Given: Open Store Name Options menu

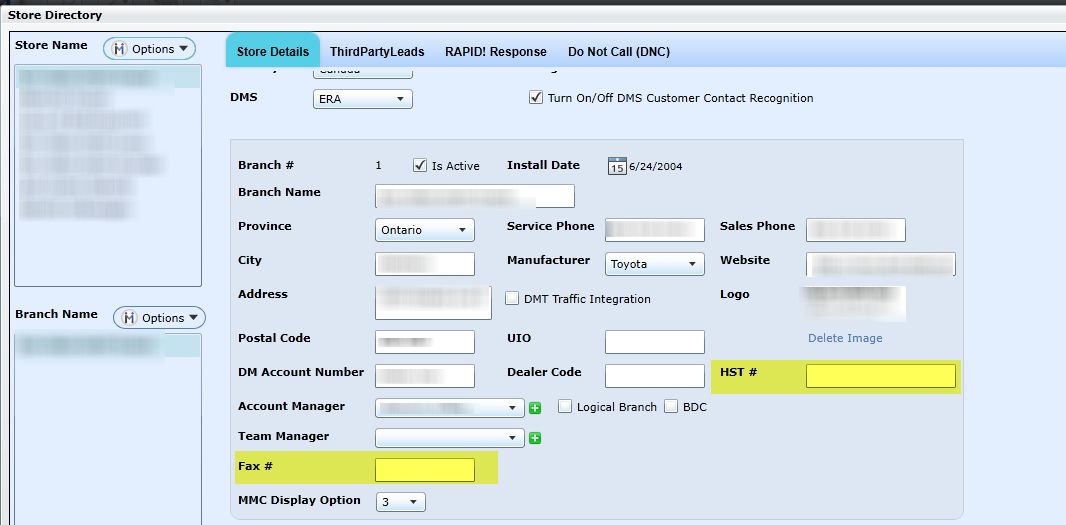Looking at the screenshot, I should tap(150, 49).
